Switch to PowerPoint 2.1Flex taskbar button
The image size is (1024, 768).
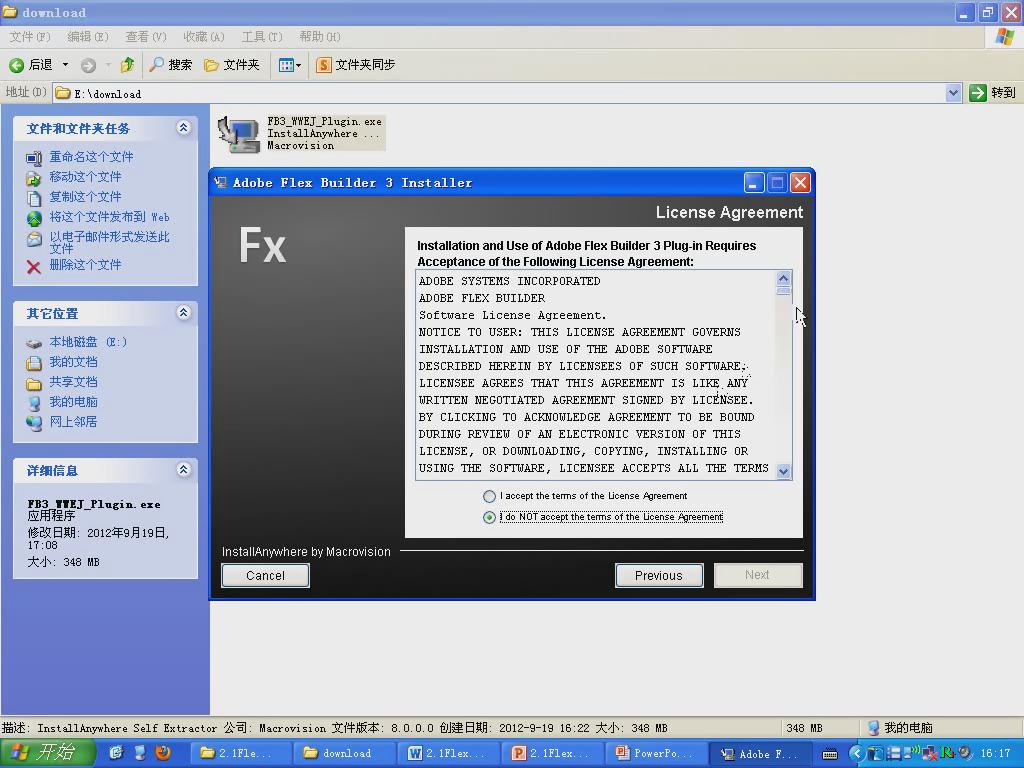coord(552,754)
